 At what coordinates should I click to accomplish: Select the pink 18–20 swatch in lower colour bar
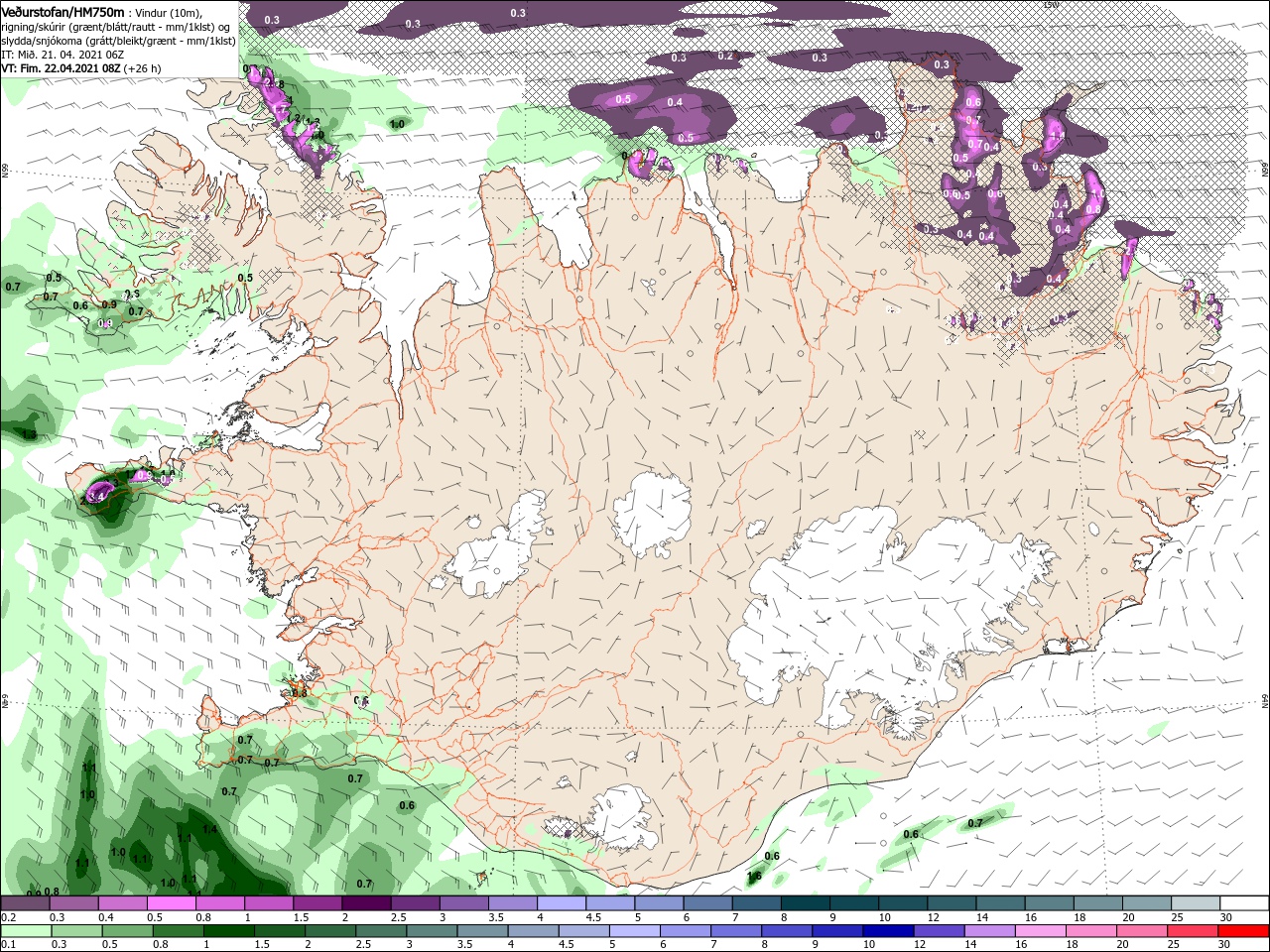[1091, 931]
